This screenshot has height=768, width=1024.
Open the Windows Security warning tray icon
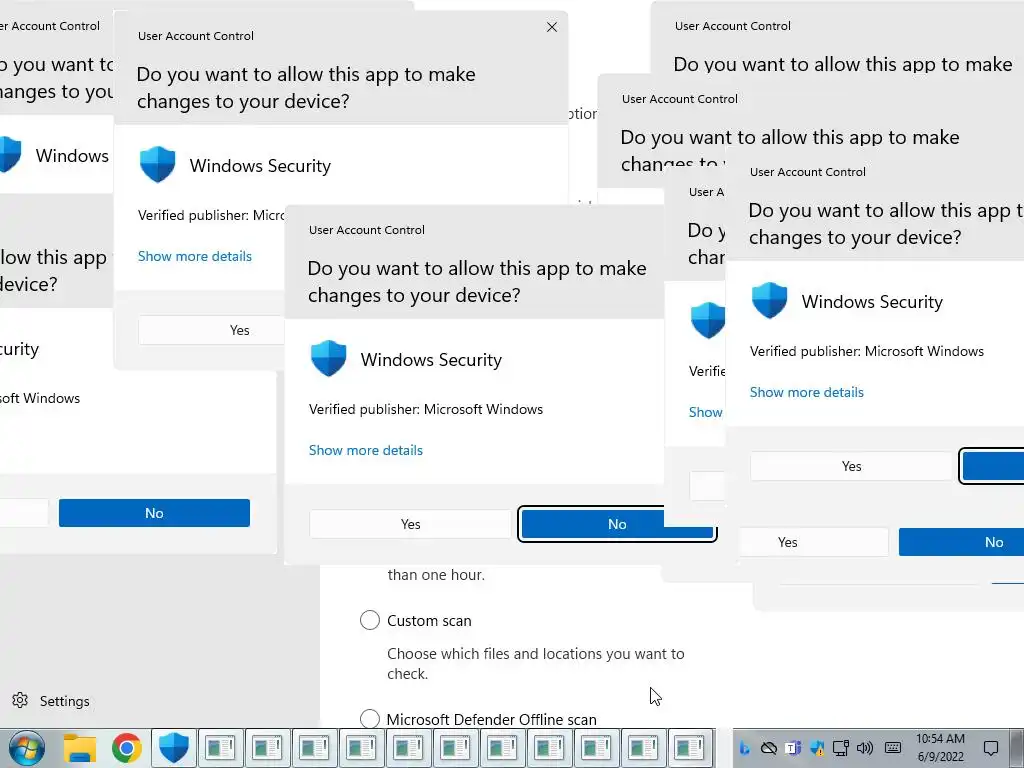(x=817, y=748)
